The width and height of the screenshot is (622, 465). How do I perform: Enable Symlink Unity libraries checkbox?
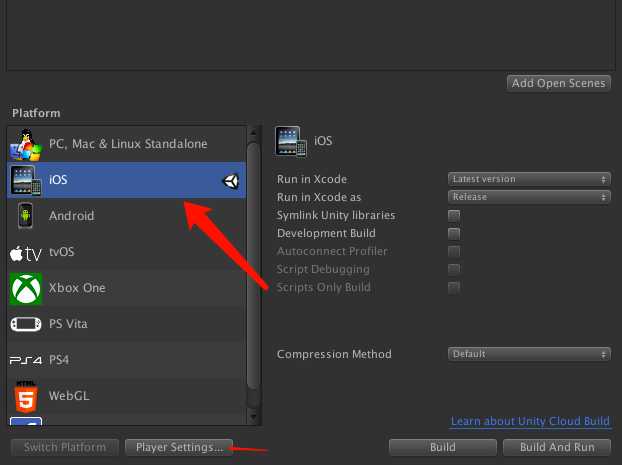(x=454, y=215)
